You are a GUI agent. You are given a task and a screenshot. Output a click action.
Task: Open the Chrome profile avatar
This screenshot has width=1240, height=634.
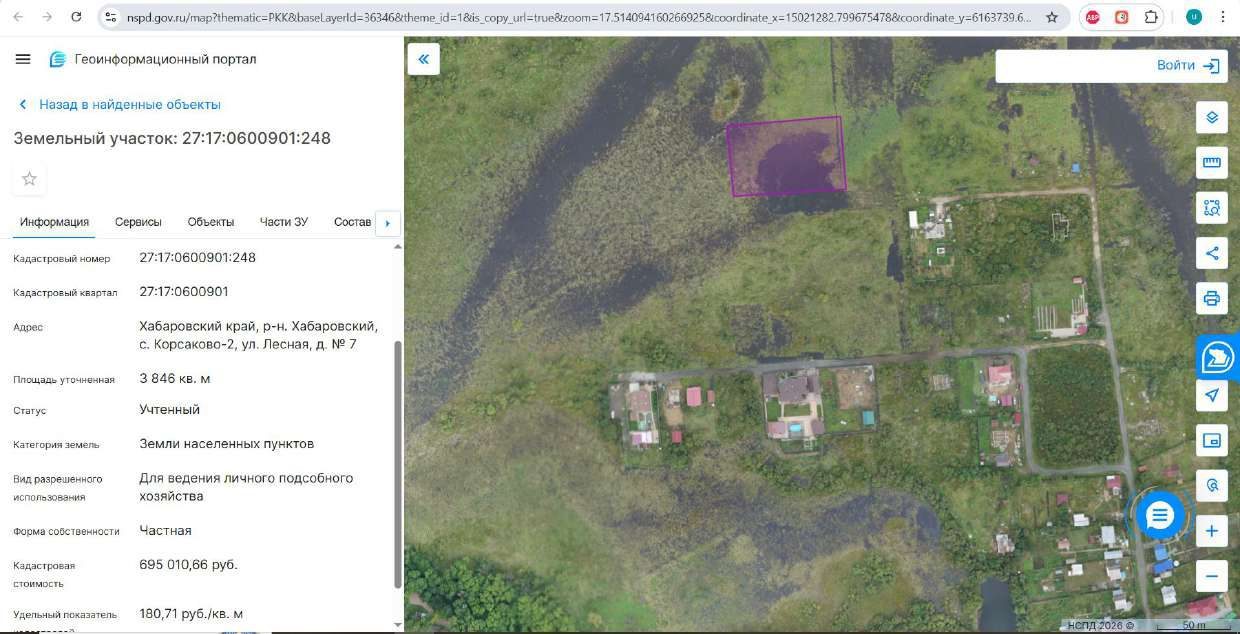coord(1193,17)
